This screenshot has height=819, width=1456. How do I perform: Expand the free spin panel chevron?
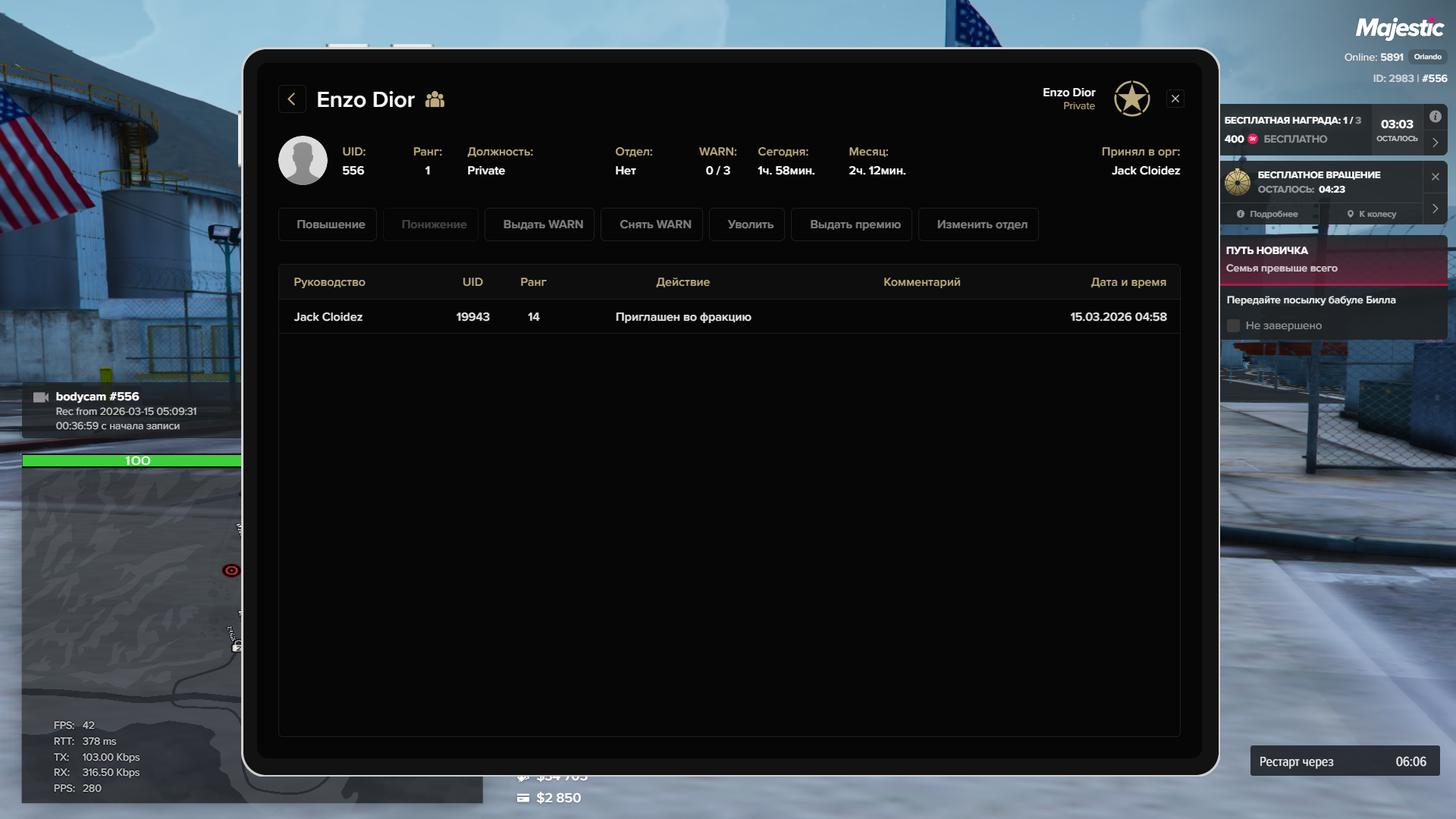click(1435, 209)
